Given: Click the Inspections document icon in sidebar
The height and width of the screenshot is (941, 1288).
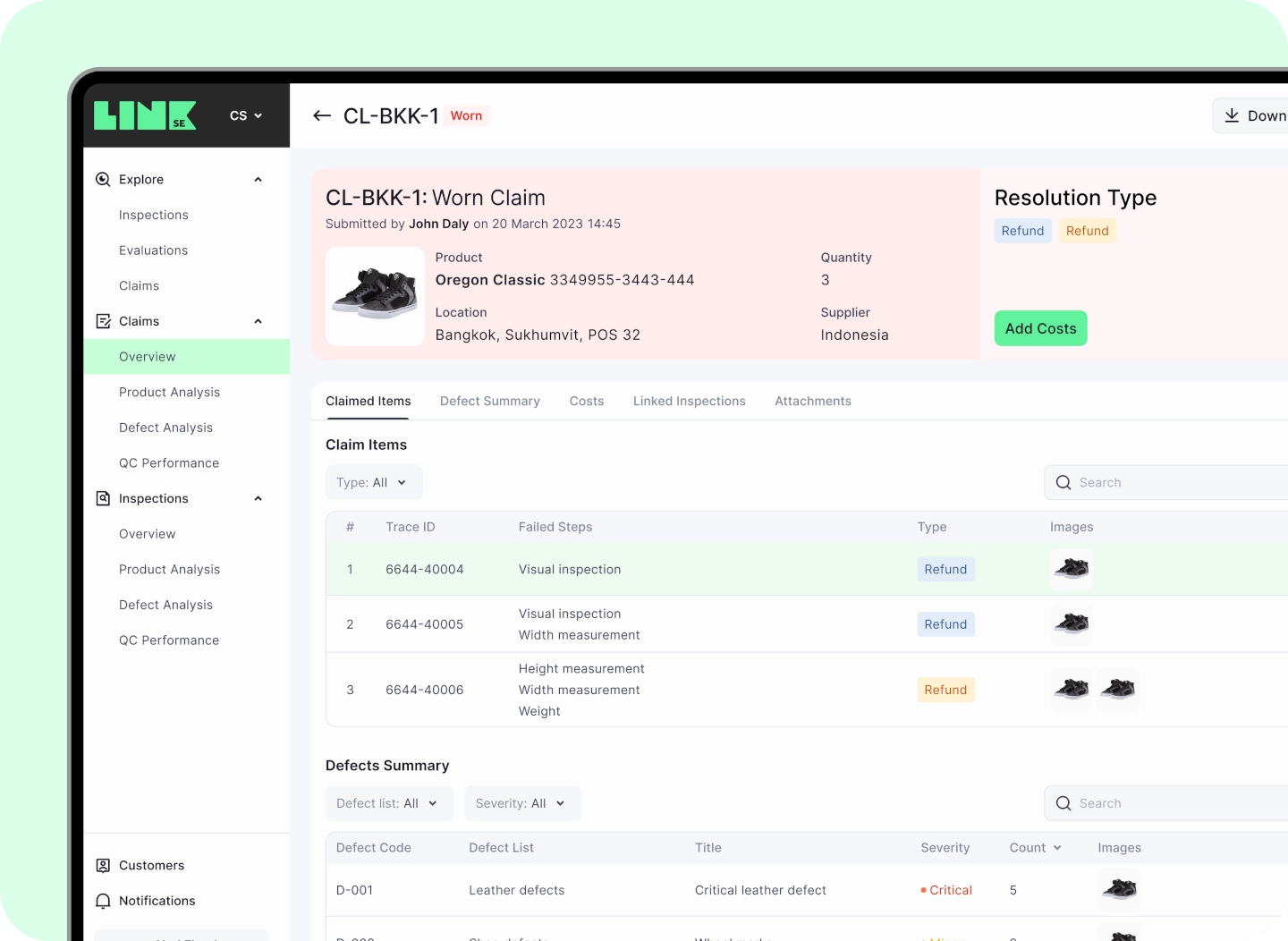Looking at the screenshot, I should point(102,498).
